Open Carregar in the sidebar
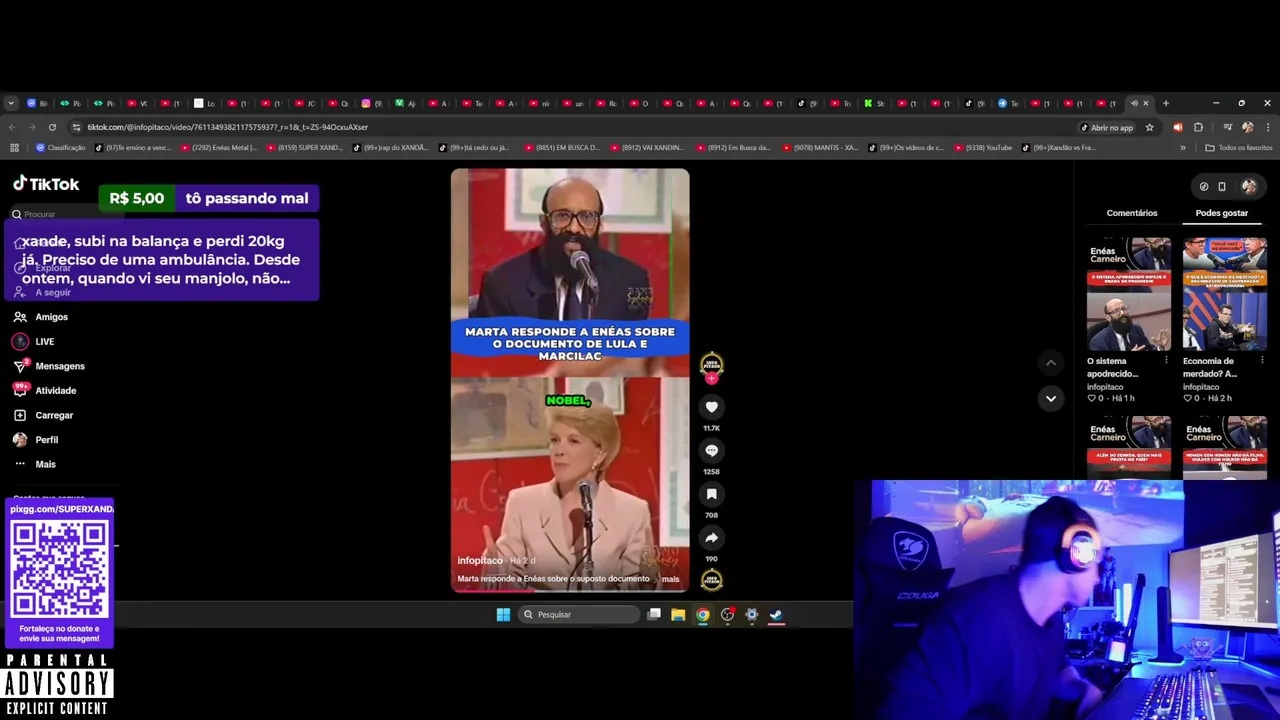Screen dimensions: 1280x720 (x=45, y=415)
